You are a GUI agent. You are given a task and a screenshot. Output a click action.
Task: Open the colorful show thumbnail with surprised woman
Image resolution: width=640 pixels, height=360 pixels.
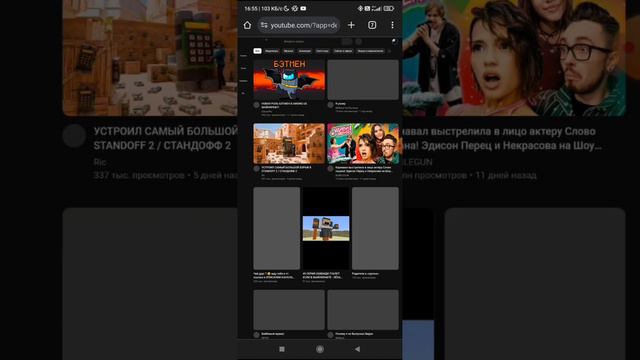tap(363, 144)
